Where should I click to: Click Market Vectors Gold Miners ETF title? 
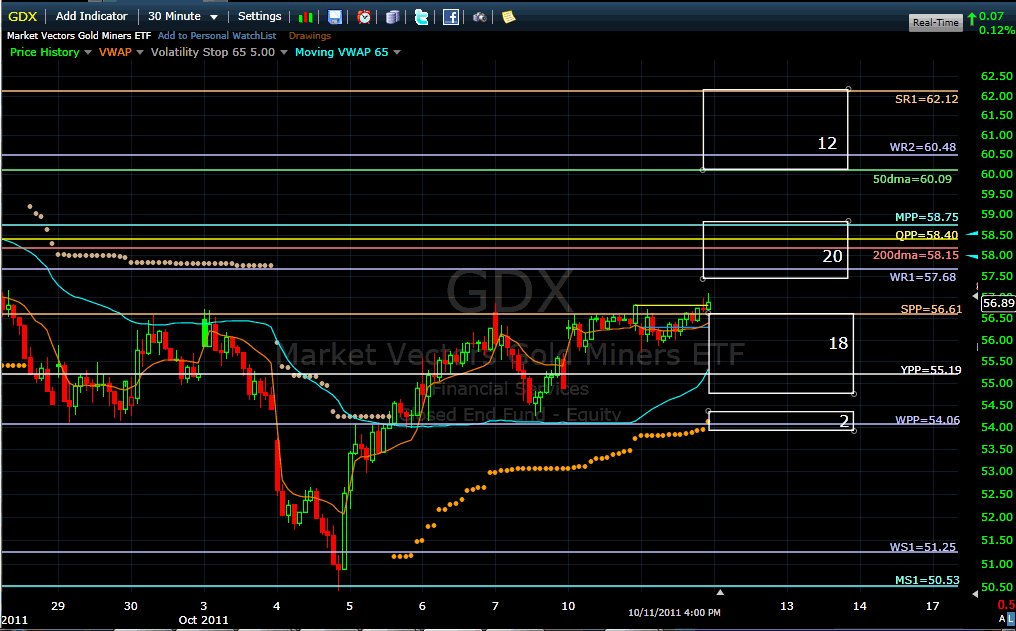coord(79,36)
